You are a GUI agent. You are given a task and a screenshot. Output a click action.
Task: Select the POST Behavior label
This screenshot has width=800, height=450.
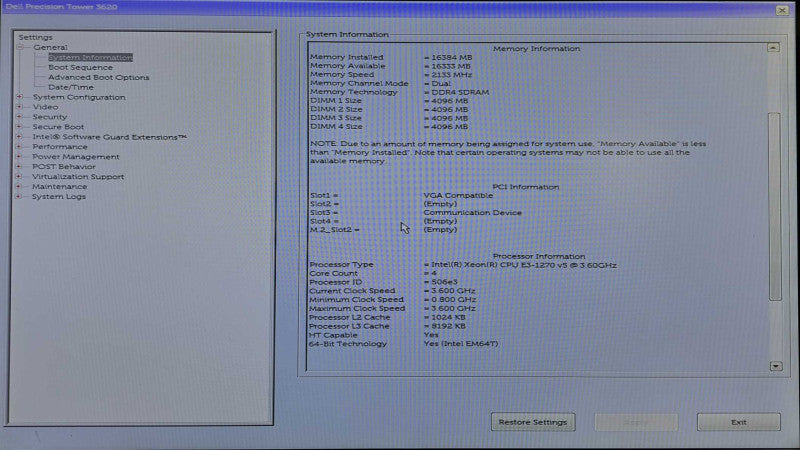pyautogui.click(x=64, y=166)
